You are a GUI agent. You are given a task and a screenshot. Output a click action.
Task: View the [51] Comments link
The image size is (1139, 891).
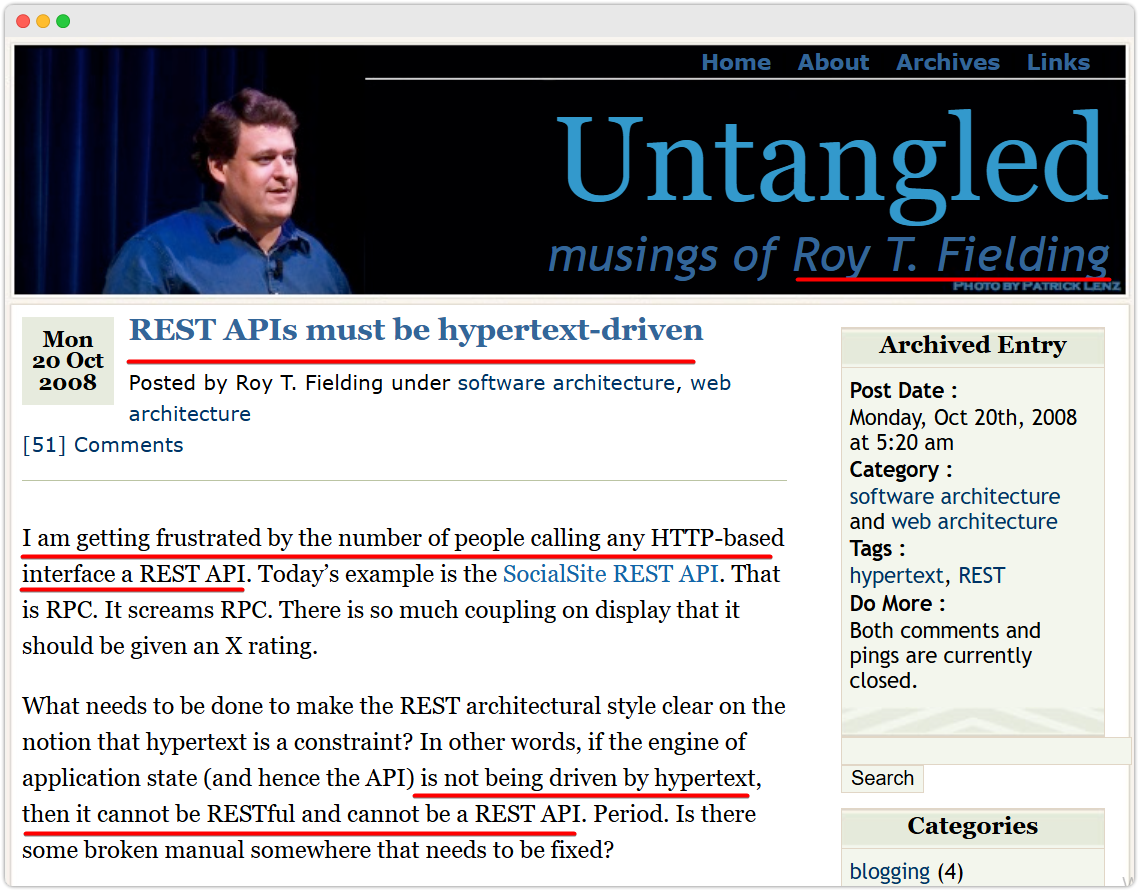(102, 444)
